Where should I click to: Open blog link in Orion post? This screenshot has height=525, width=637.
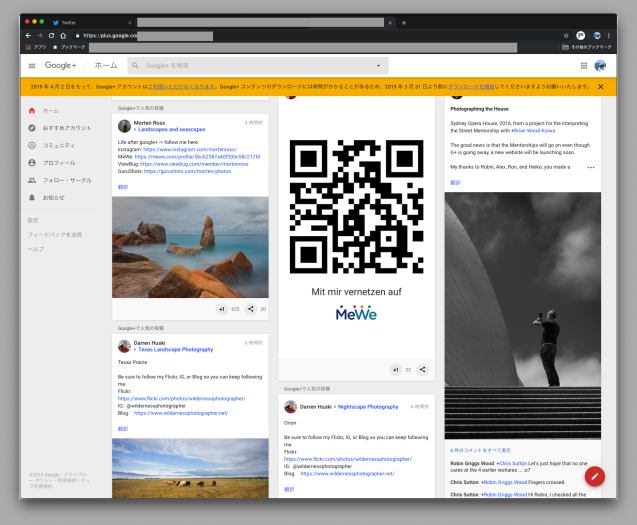(347, 474)
